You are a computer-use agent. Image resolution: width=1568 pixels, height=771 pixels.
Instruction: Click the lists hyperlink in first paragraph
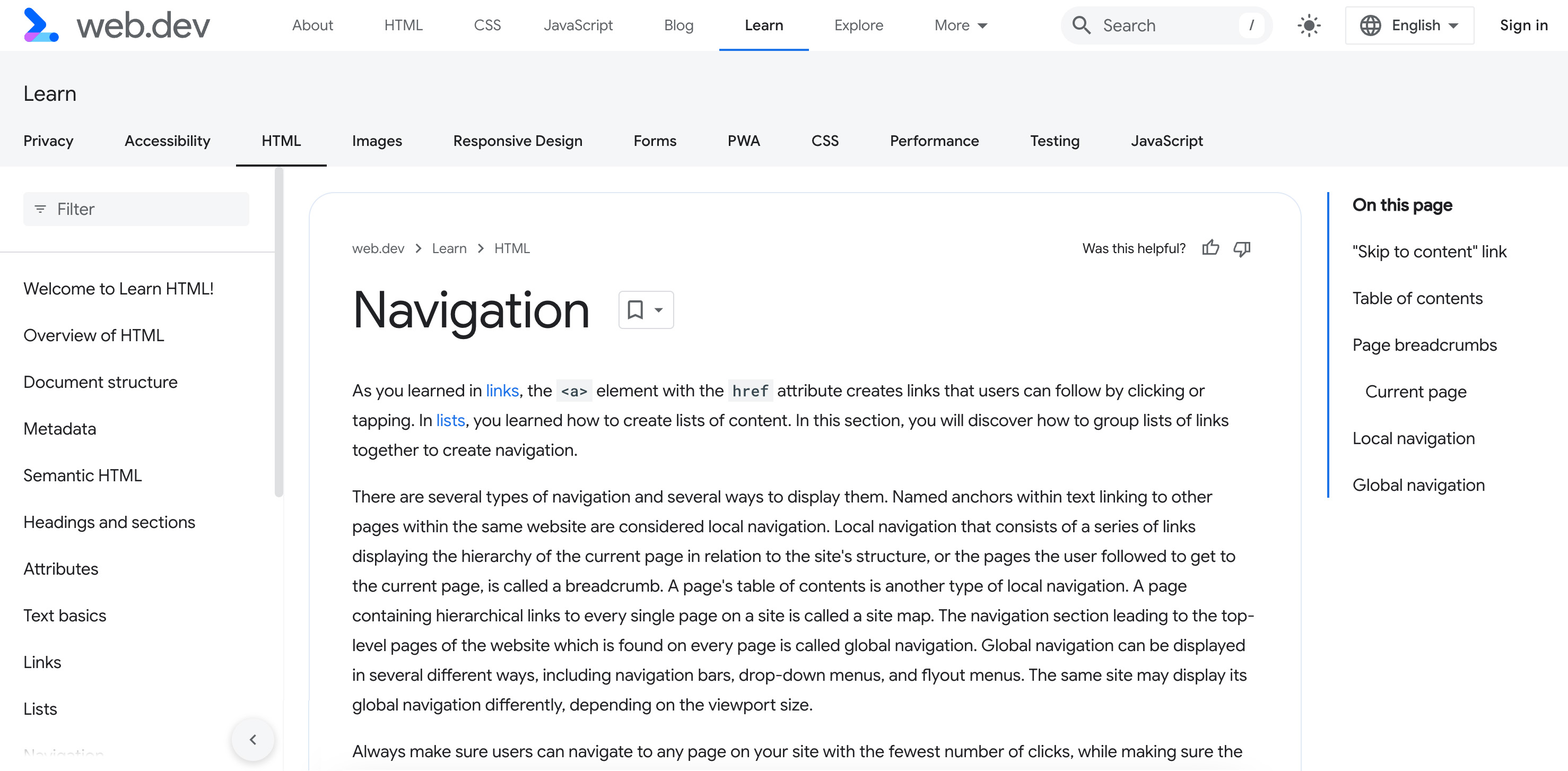coord(450,420)
